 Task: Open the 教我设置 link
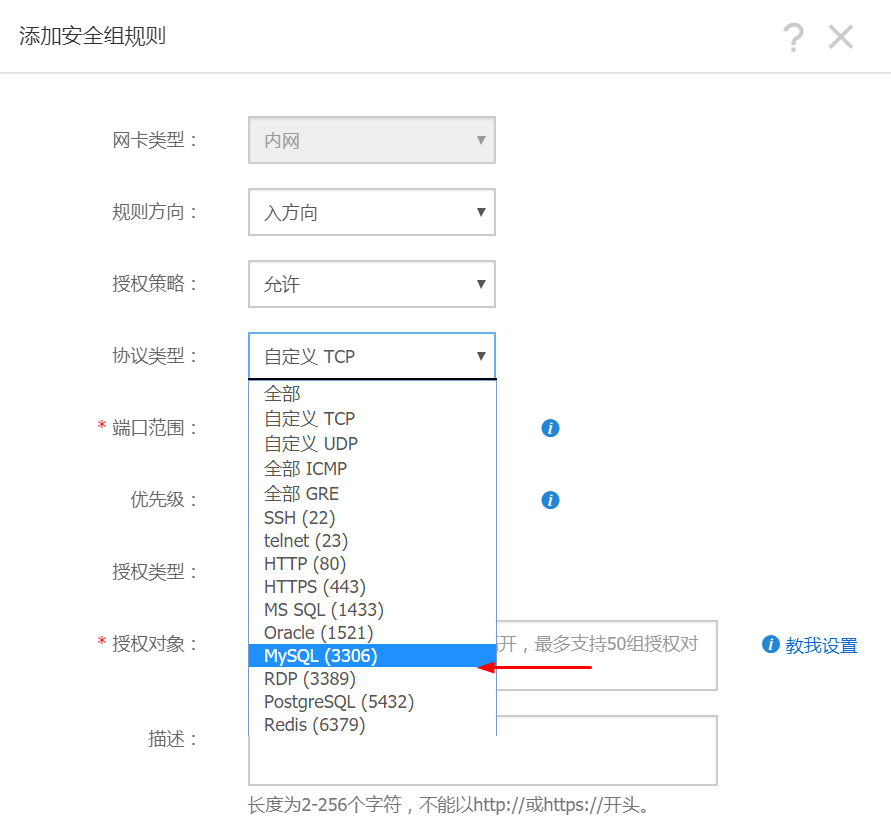(821, 645)
